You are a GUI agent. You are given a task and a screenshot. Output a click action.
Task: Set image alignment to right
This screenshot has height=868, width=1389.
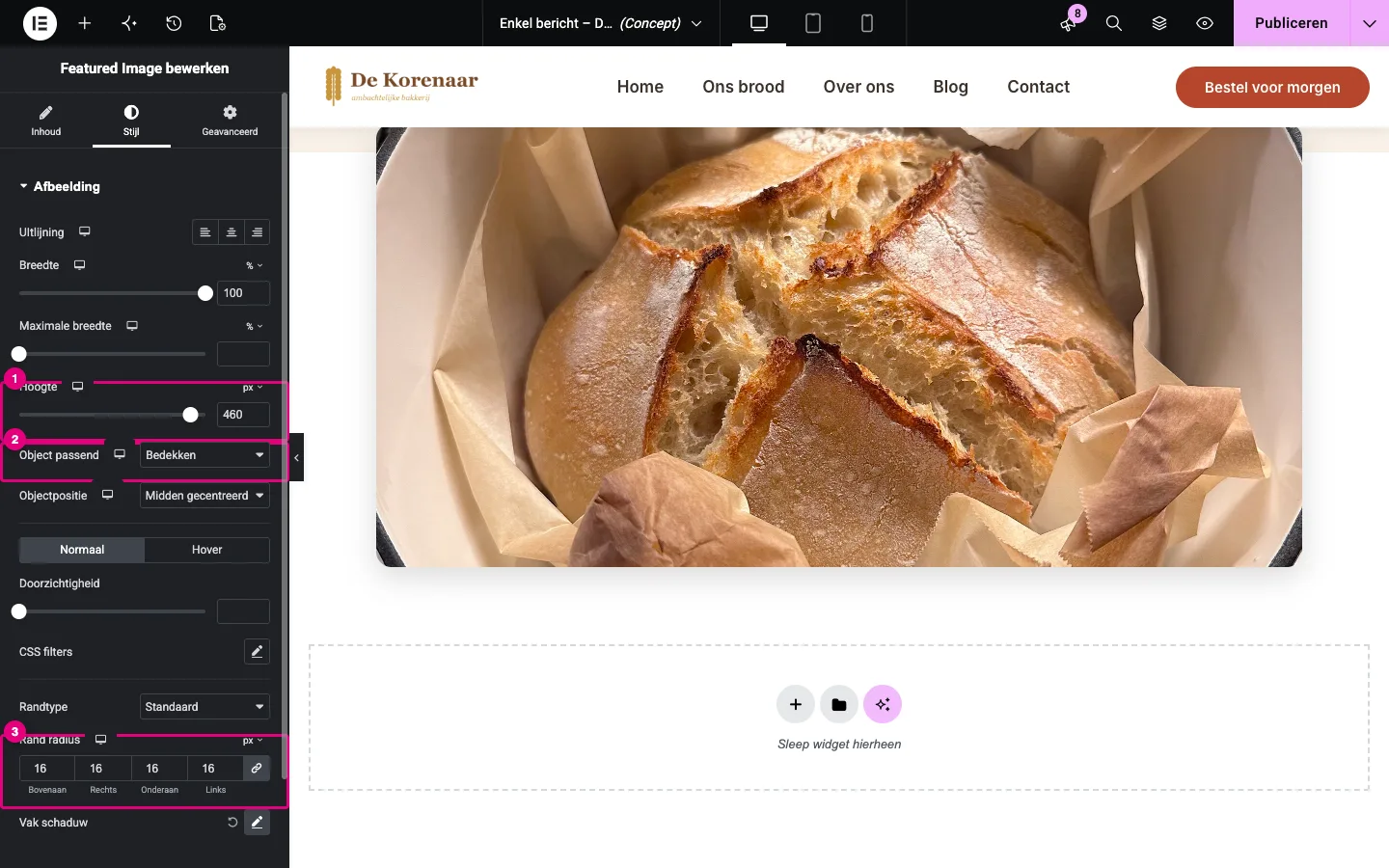tap(257, 232)
